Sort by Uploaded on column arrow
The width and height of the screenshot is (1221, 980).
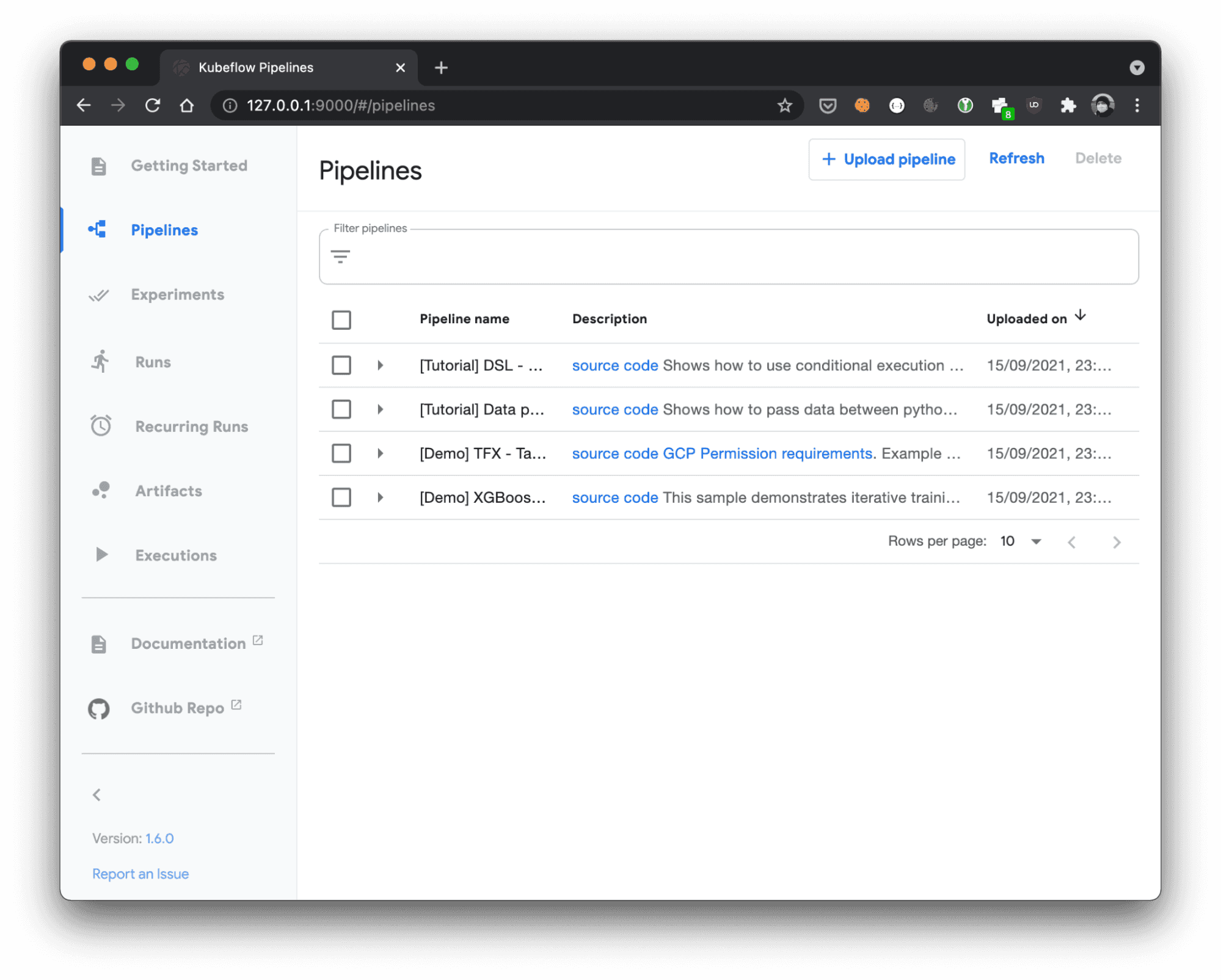click(1080, 315)
